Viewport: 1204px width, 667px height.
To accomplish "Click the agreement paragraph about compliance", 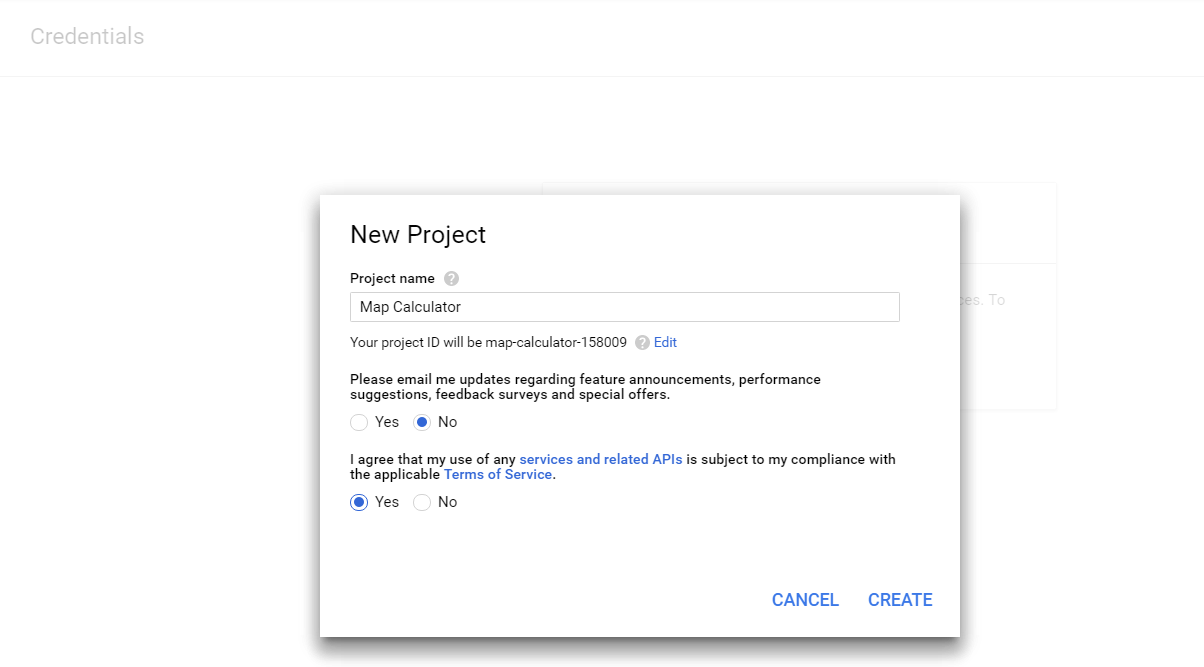I will 623,467.
